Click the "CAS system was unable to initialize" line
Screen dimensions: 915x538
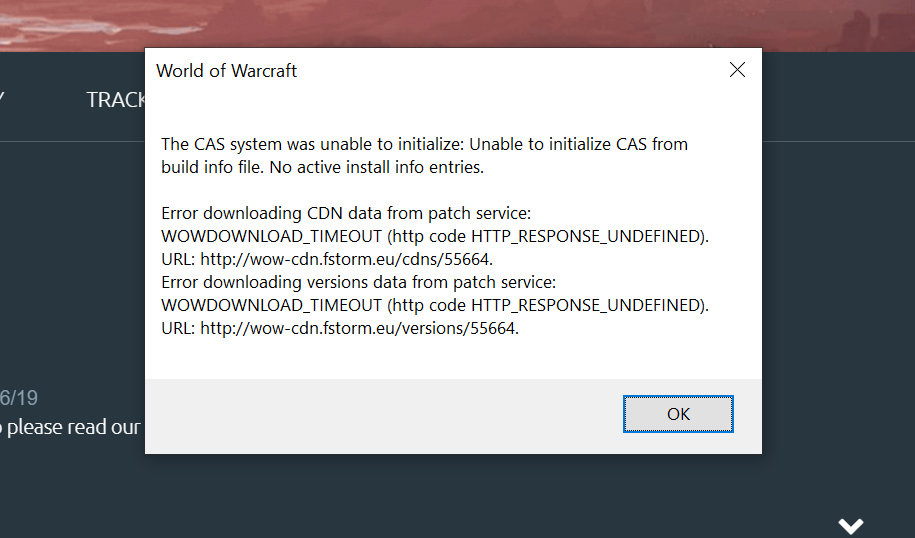click(x=424, y=144)
